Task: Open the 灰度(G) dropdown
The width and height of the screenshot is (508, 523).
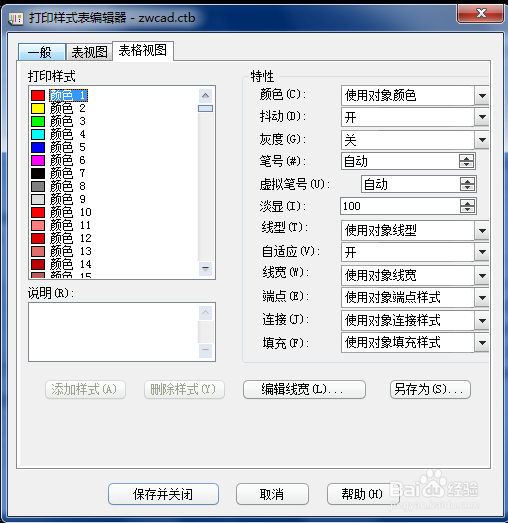Action: [x=482, y=140]
